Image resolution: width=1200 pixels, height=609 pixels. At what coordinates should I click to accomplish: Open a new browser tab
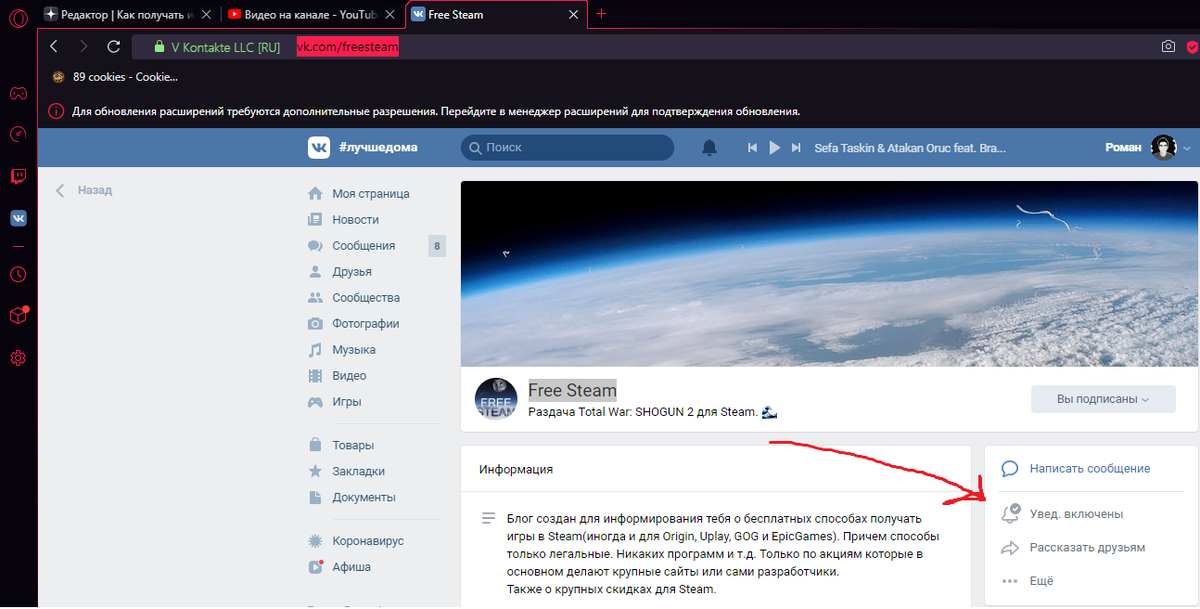[x=601, y=14]
